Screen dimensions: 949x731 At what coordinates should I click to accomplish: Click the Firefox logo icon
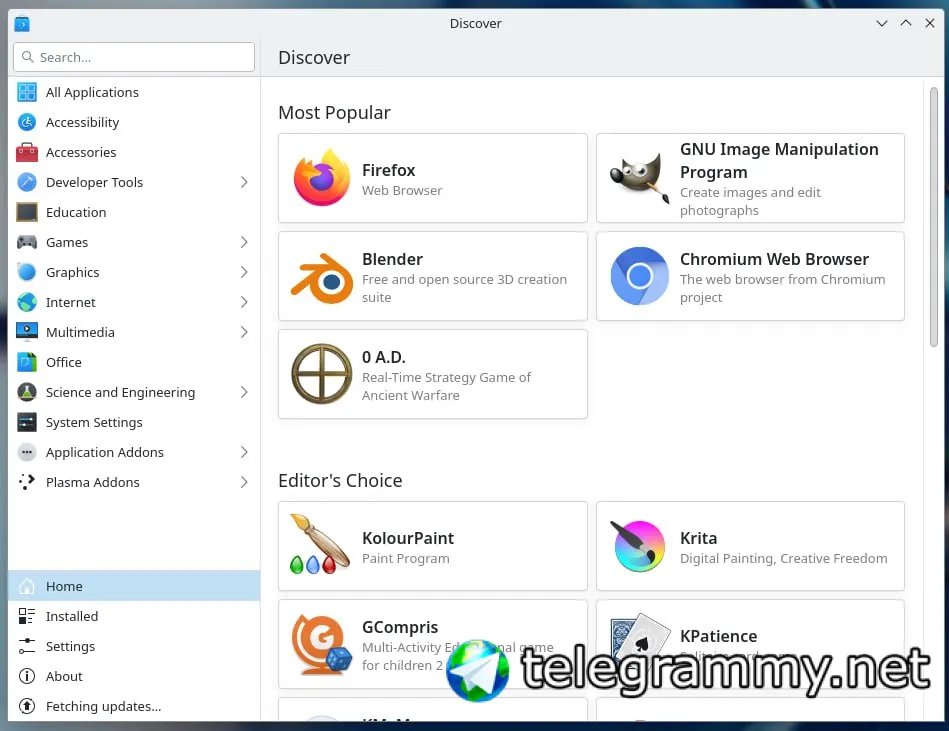tap(322, 178)
